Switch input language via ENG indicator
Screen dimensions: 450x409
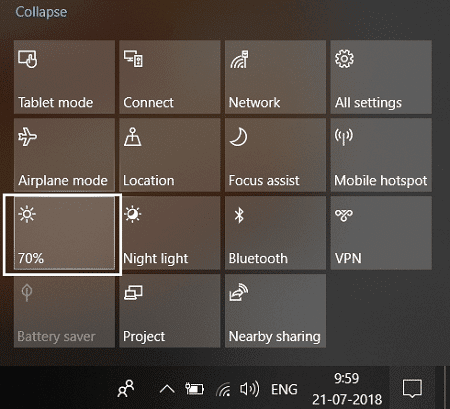(284, 389)
